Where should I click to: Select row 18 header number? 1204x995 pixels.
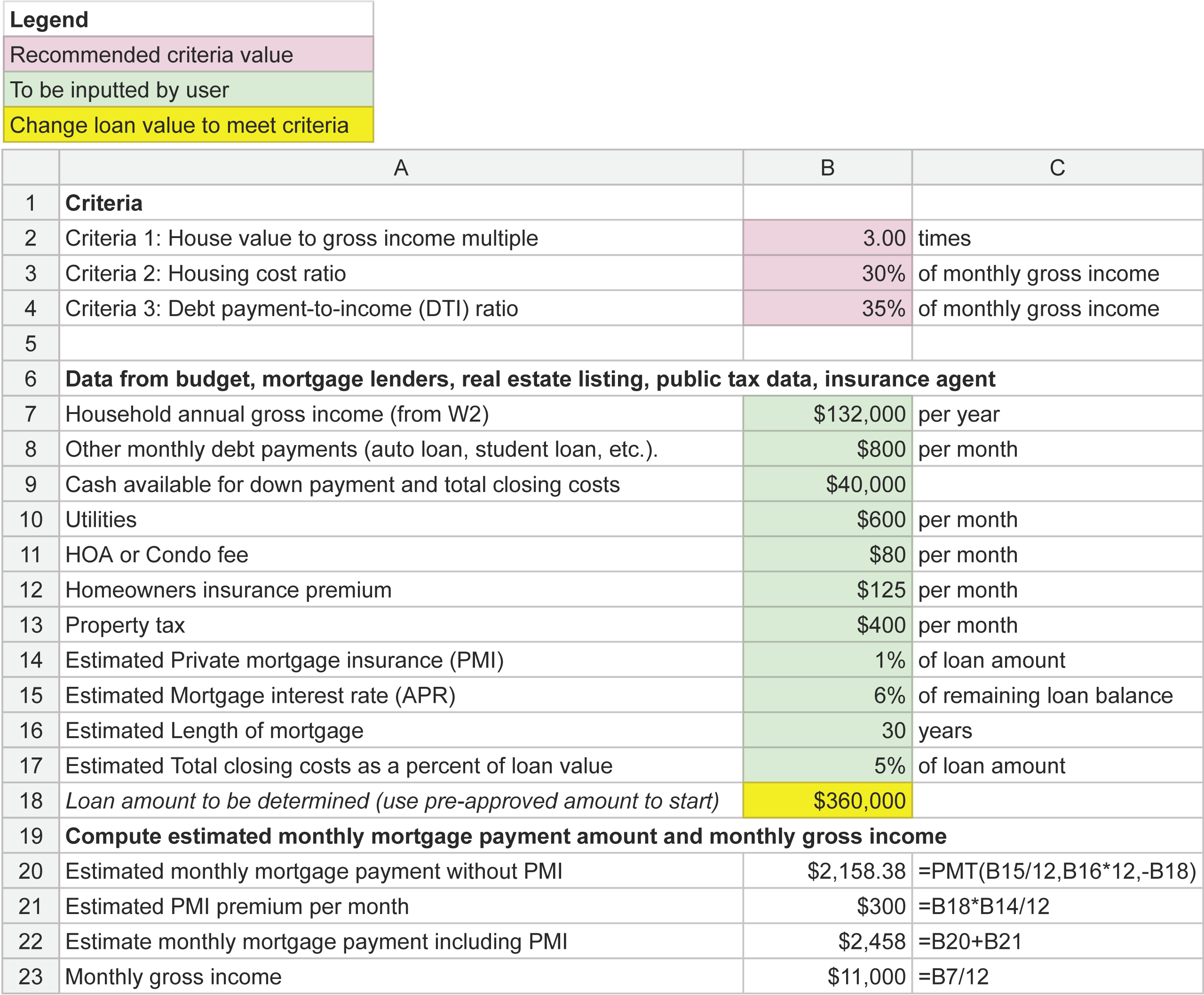point(31,801)
